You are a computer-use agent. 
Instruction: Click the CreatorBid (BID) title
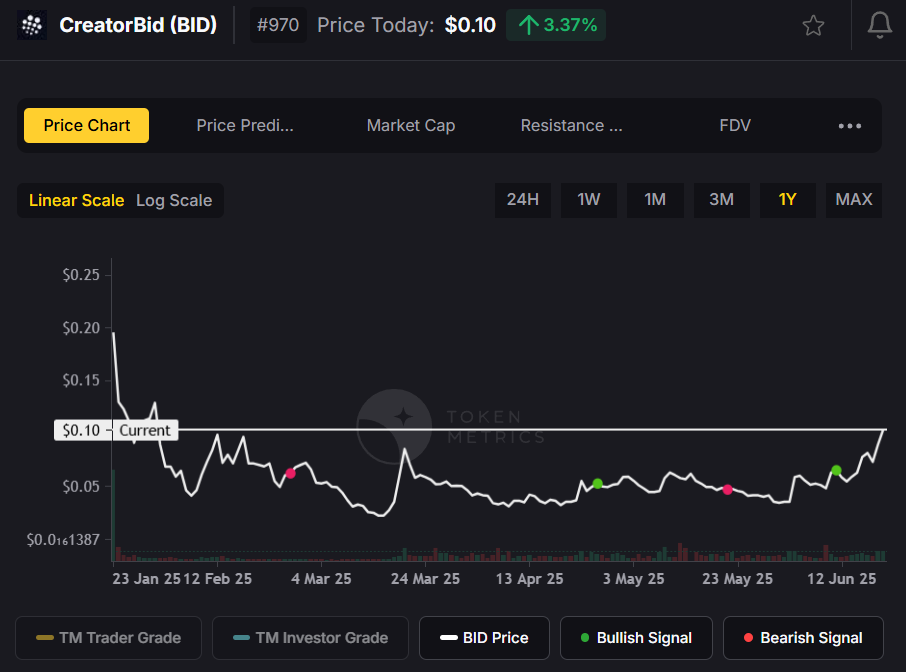[138, 25]
